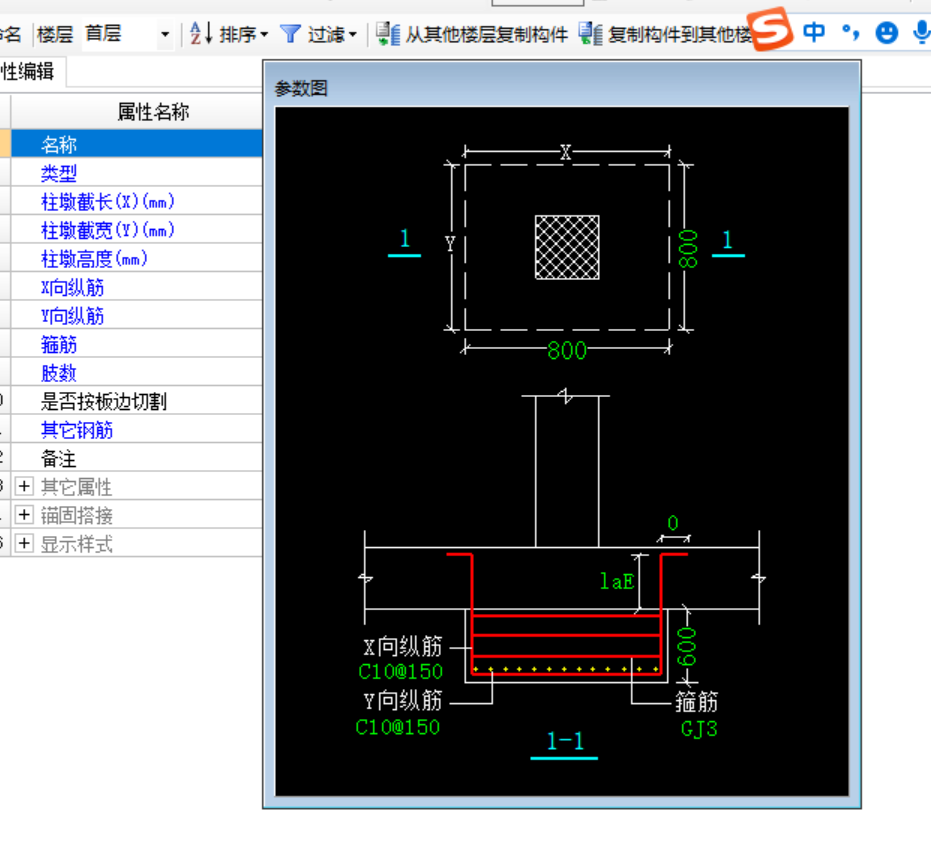The image size is (931, 863).
Task: Select 是否按板边切割 property row
Action: 137,401
